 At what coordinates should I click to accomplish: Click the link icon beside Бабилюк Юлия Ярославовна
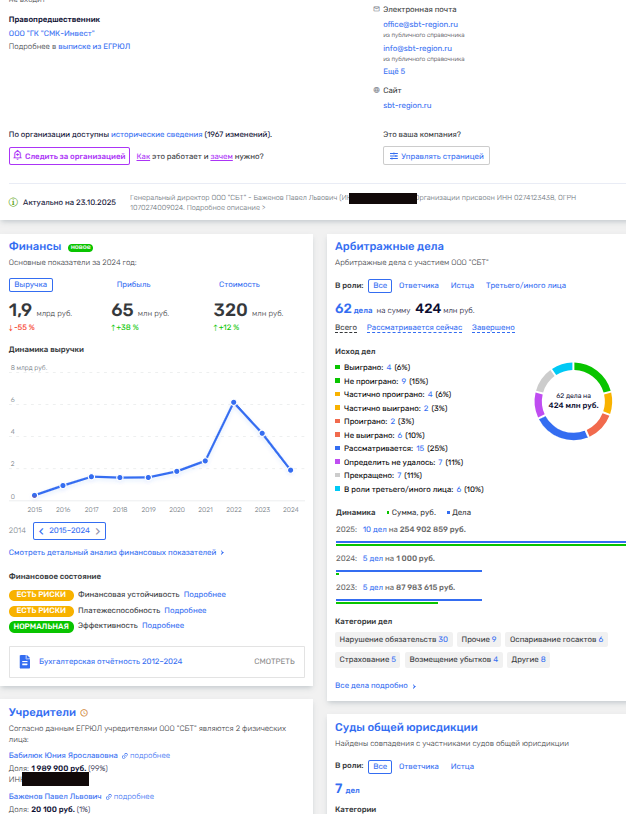[x=124, y=755]
